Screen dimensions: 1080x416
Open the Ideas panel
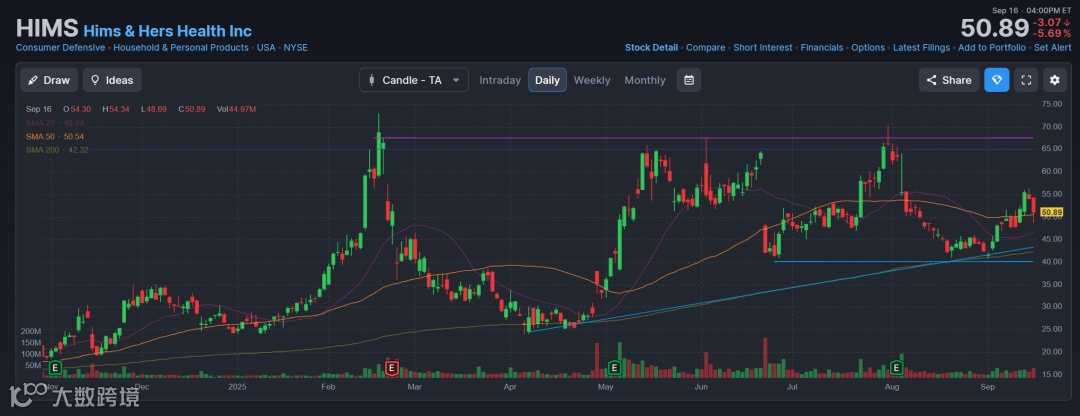click(x=112, y=80)
